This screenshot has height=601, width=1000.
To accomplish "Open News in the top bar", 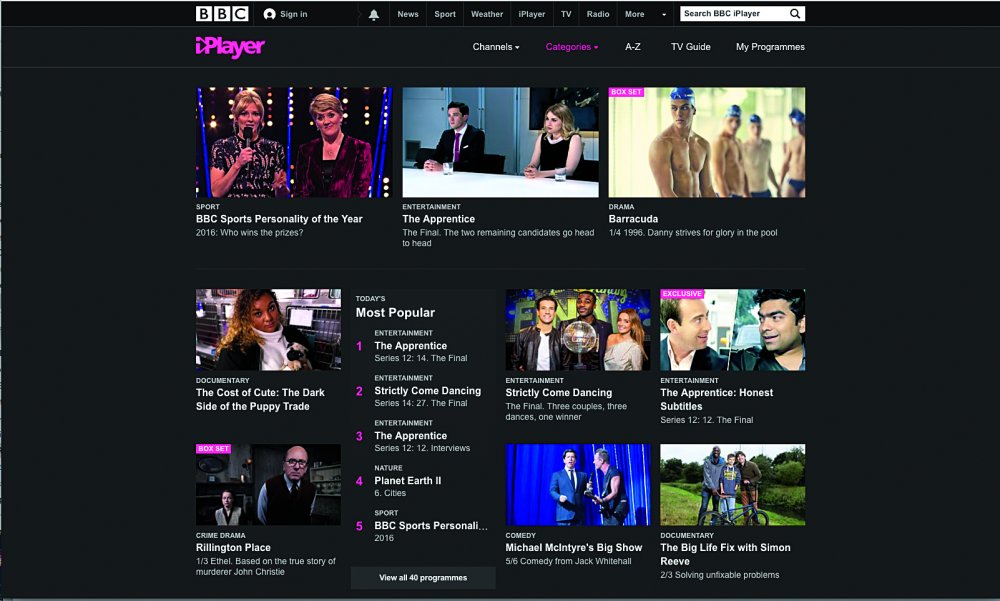I will pyautogui.click(x=408, y=14).
